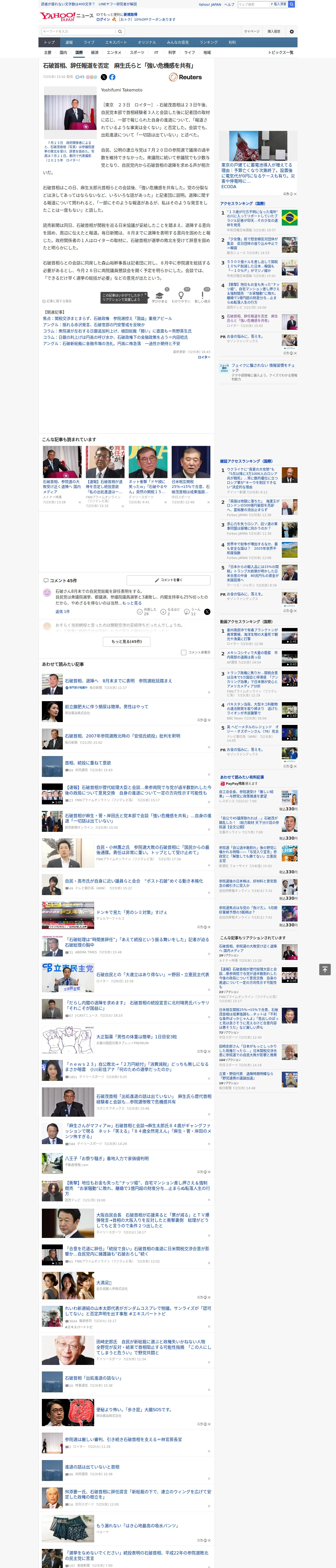Open article 首相、続投に重ねて意欲

pyautogui.click(x=88, y=763)
